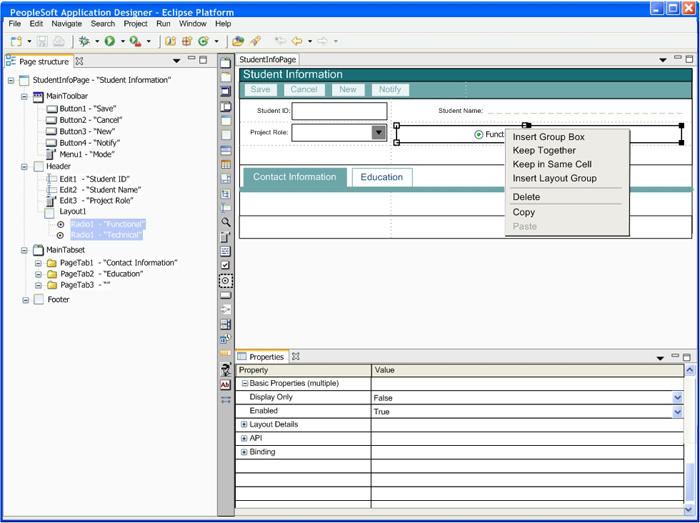Select the StudentInfoPage editor tab
This screenshot has height=523, width=700.
point(267,59)
